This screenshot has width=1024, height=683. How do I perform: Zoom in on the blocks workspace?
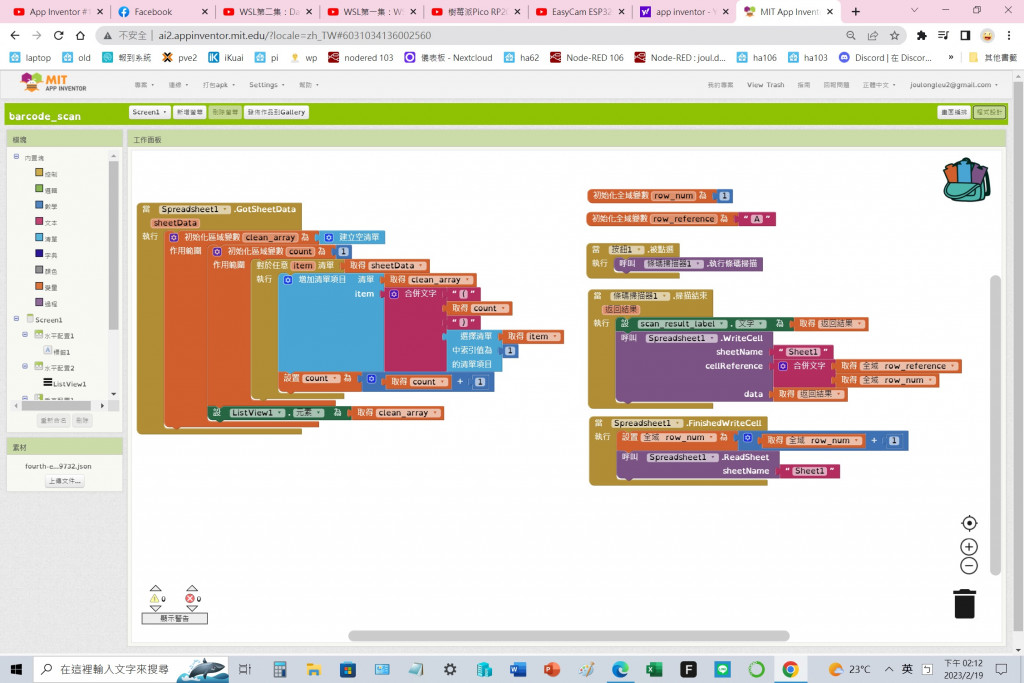[969, 547]
